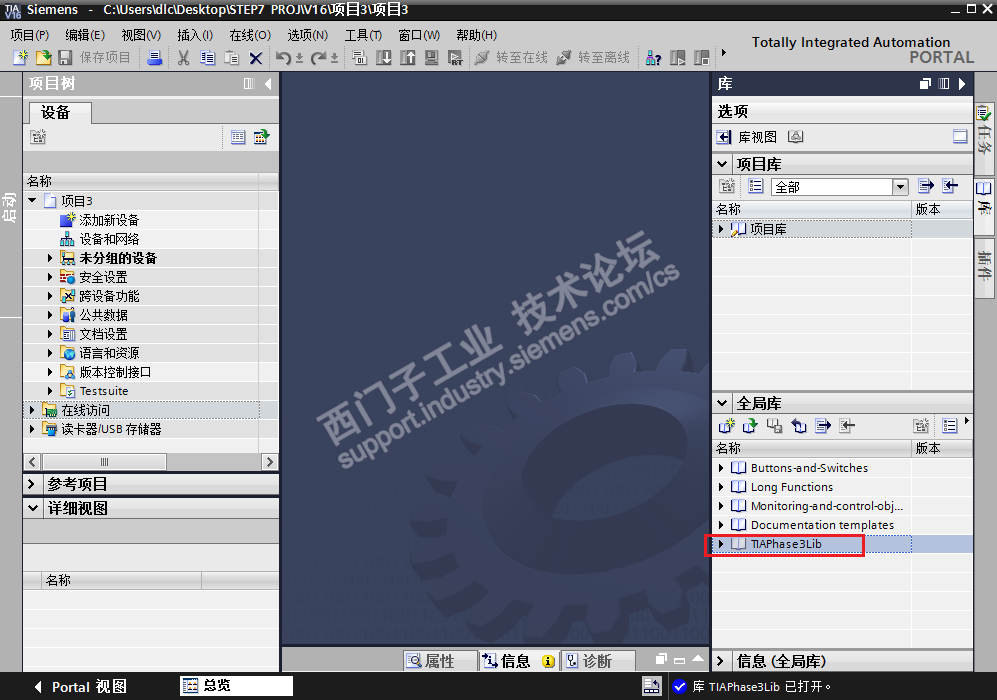Cut selection using the scissors icon
Screen dimensions: 997x700
pos(183,58)
